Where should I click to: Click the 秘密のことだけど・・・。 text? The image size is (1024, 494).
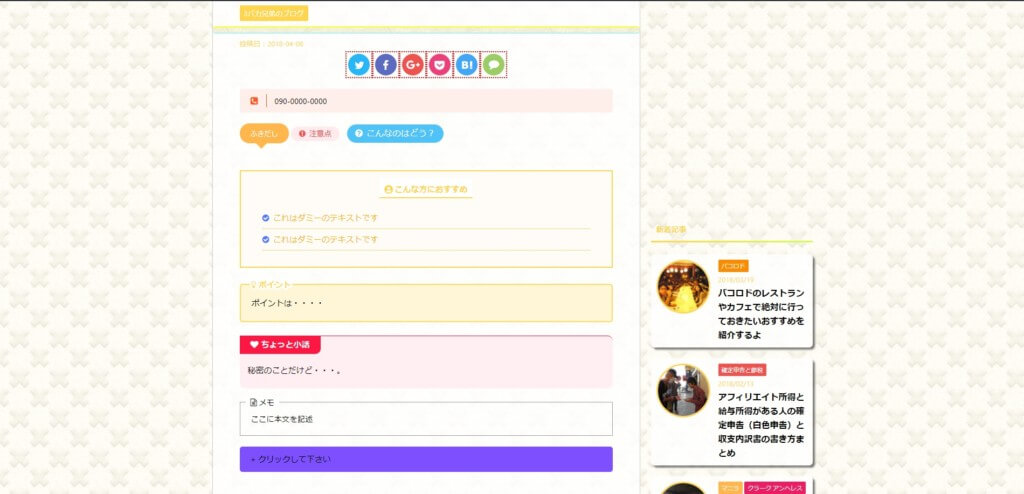pos(295,370)
